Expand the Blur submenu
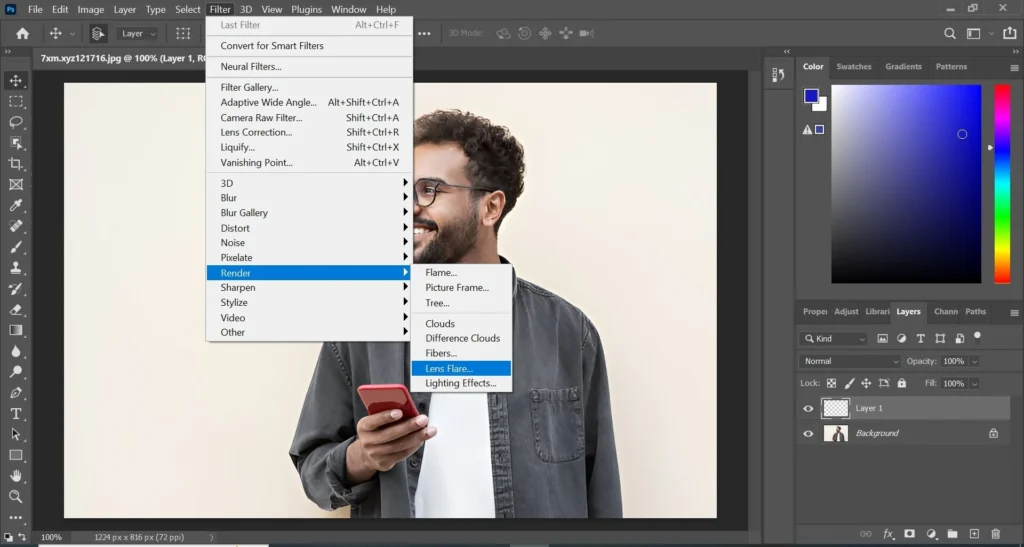The image size is (1024, 547). (309, 198)
